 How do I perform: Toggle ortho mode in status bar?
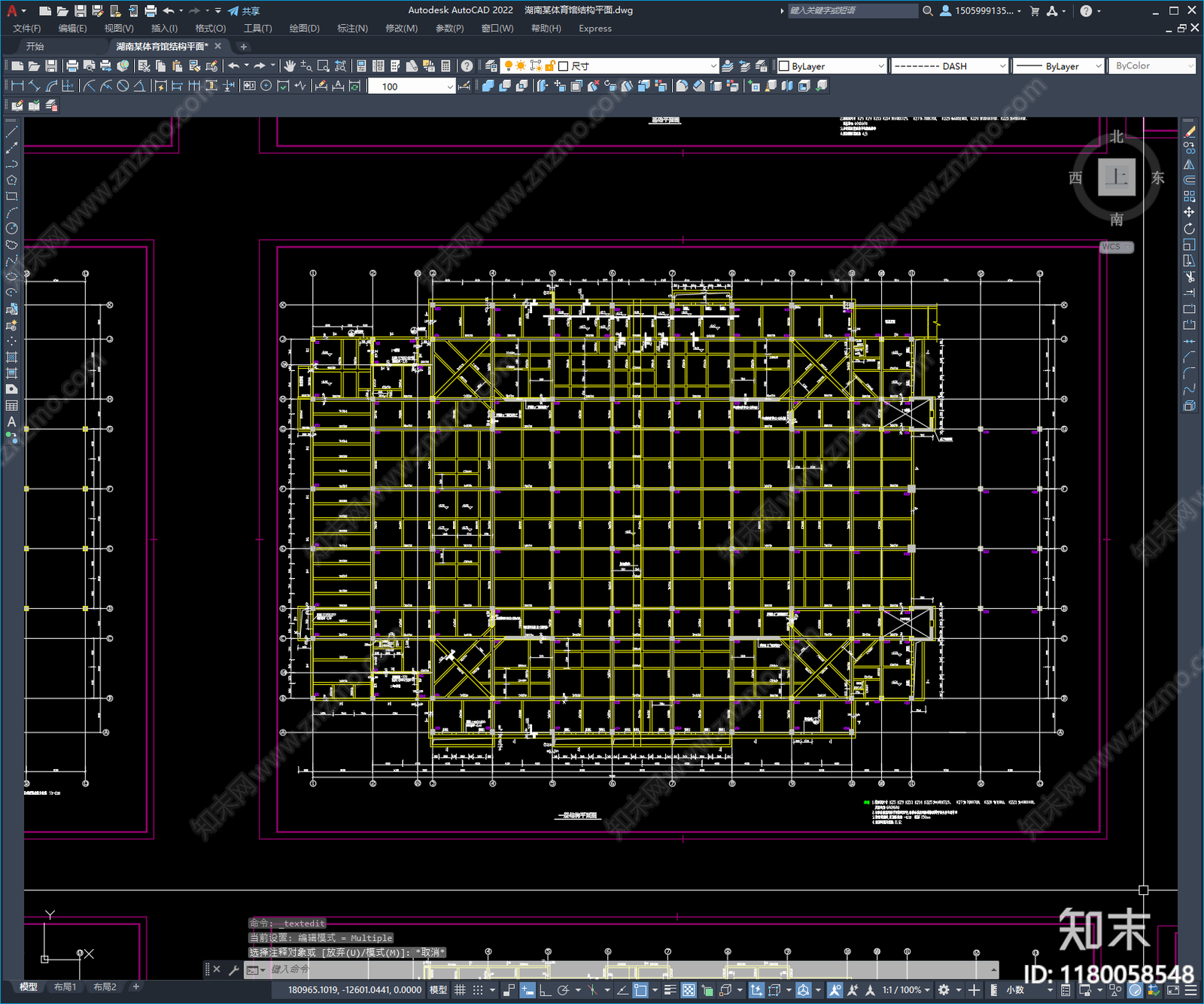coord(545,990)
